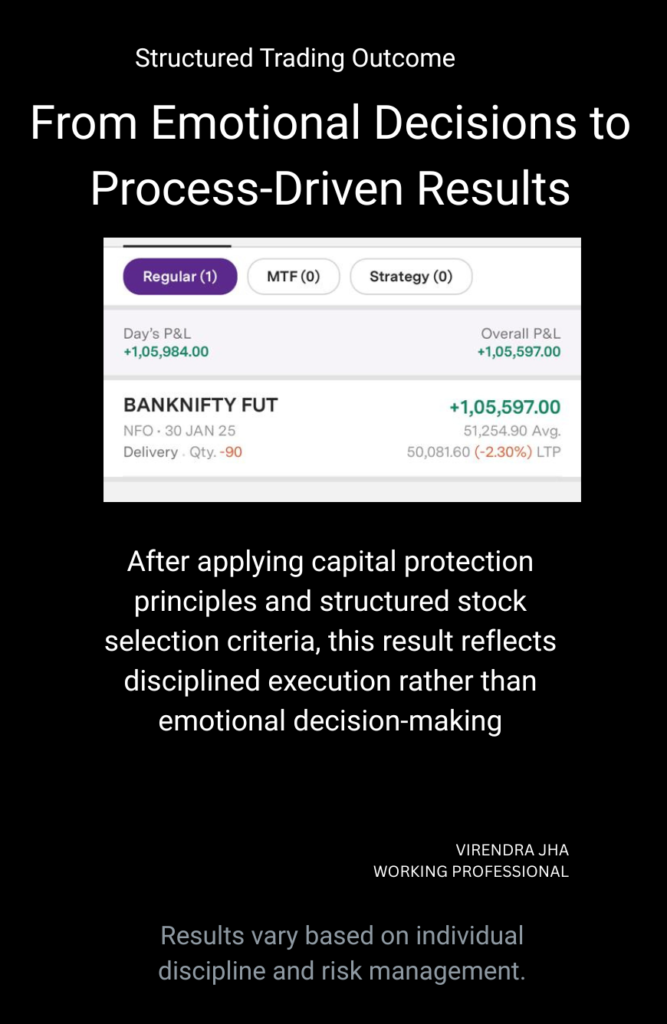Image resolution: width=667 pixels, height=1024 pixels.
Task: Select the Delivery Qty. -90 detail
Action: [x=182, y=452]
